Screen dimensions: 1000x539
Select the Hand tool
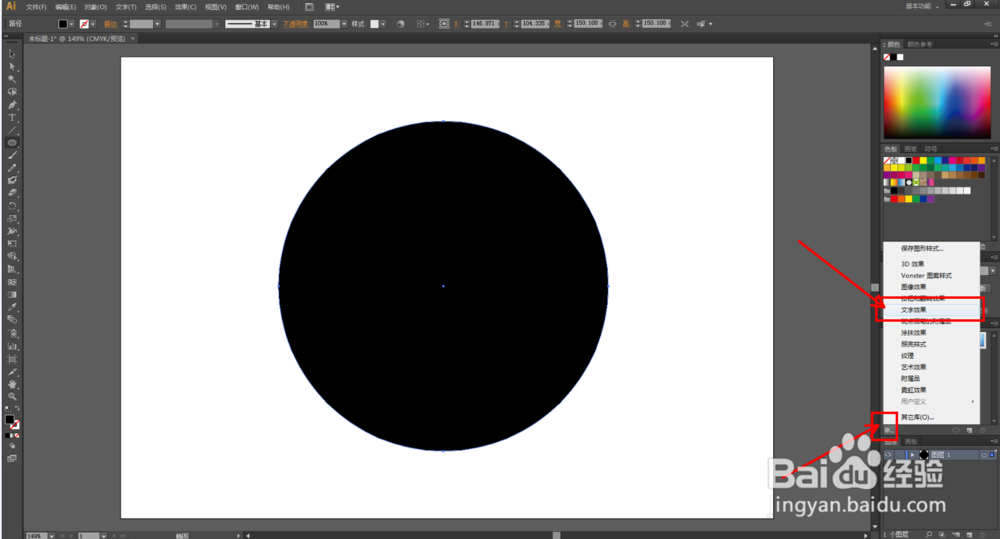[12, 384]
